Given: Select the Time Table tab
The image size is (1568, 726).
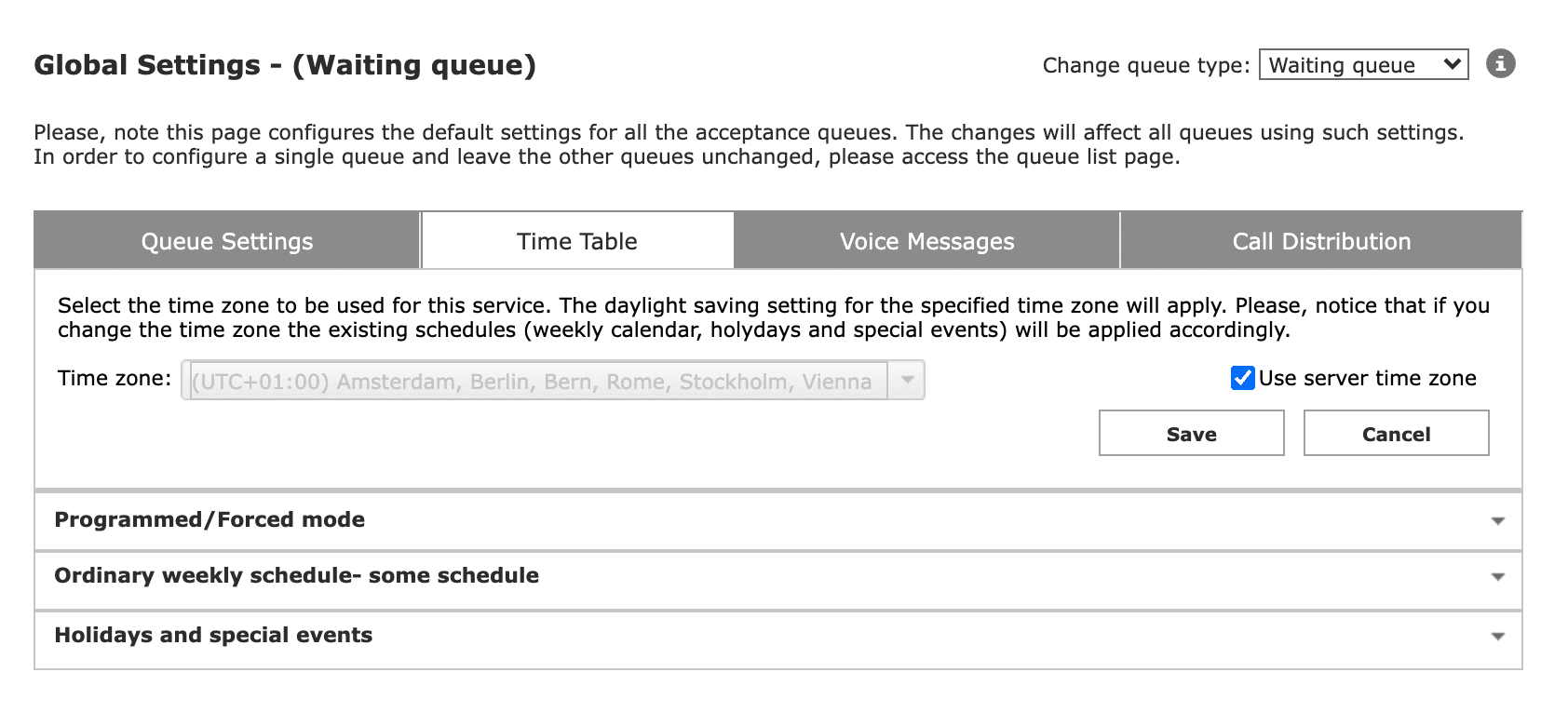Looking at the screenshot, I should (x=577, y=241).
